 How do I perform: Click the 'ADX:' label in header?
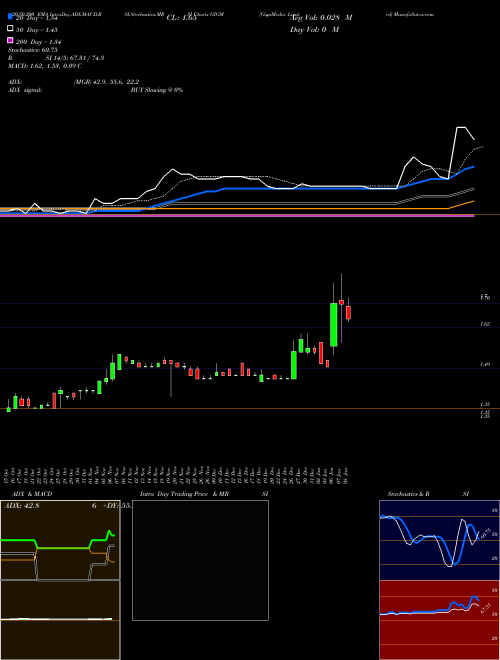(15, 82)
